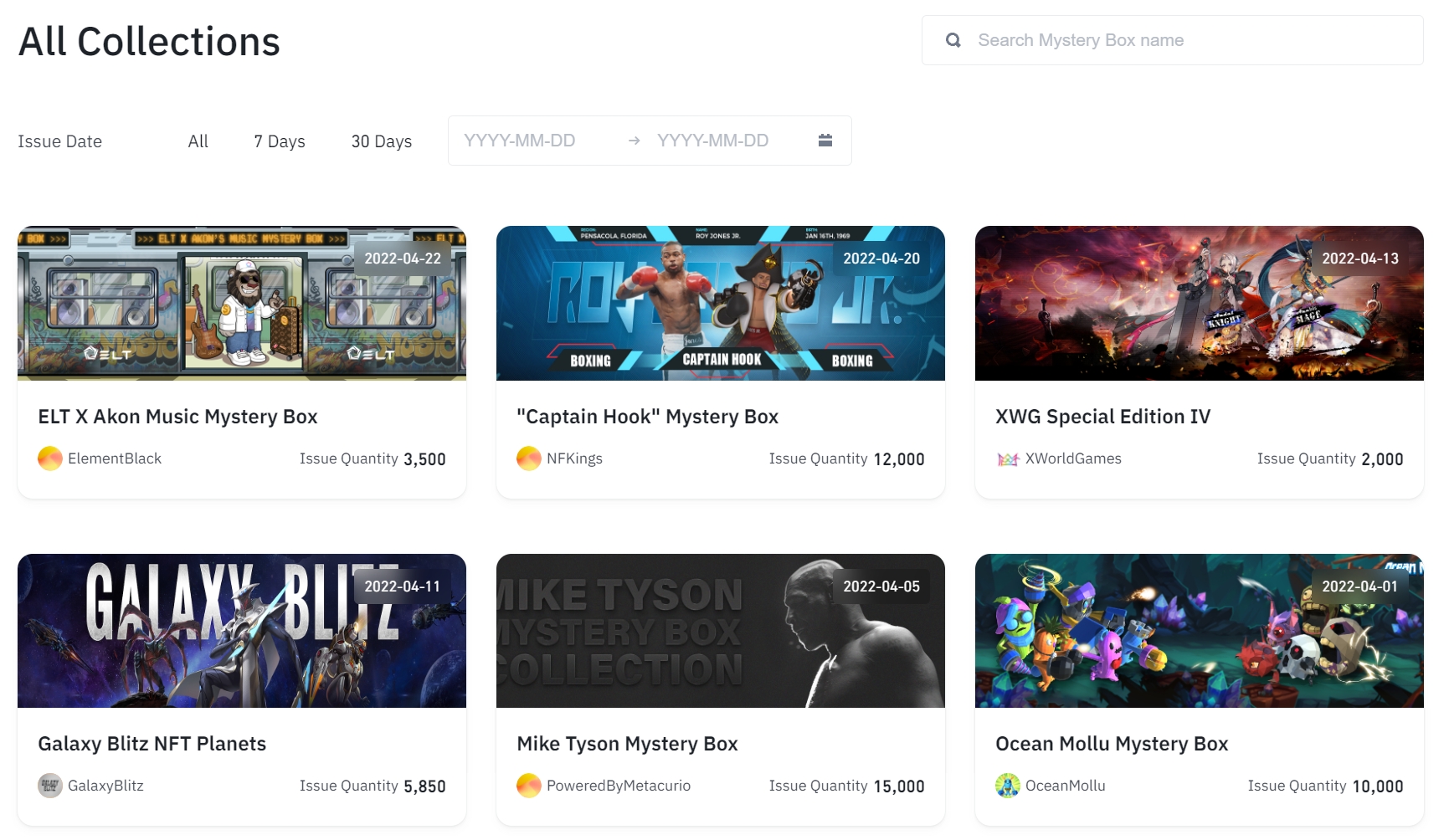
Task: Focus the Search Mystery Box name field
Action: (x=1189, y=40)
